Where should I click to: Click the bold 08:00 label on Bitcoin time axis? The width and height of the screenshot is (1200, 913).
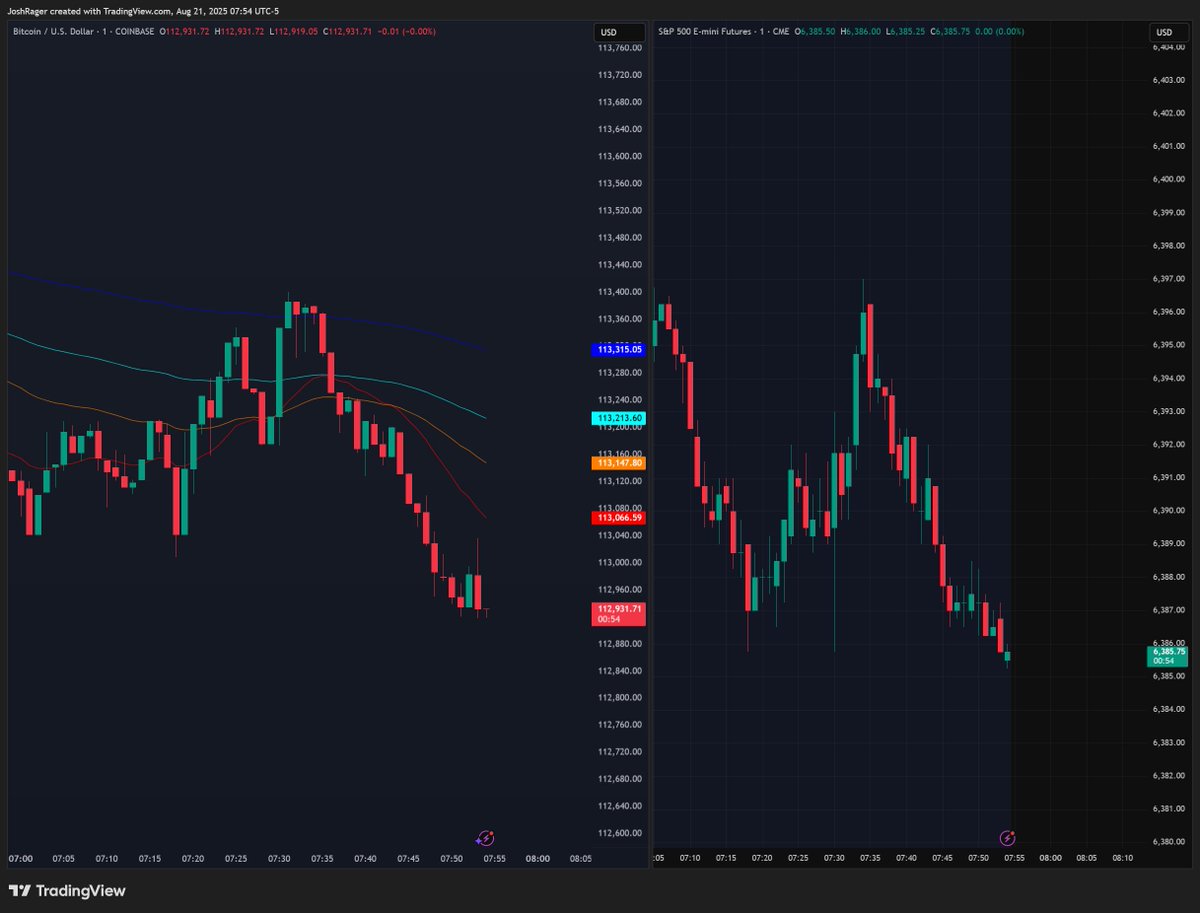point(537,858)
